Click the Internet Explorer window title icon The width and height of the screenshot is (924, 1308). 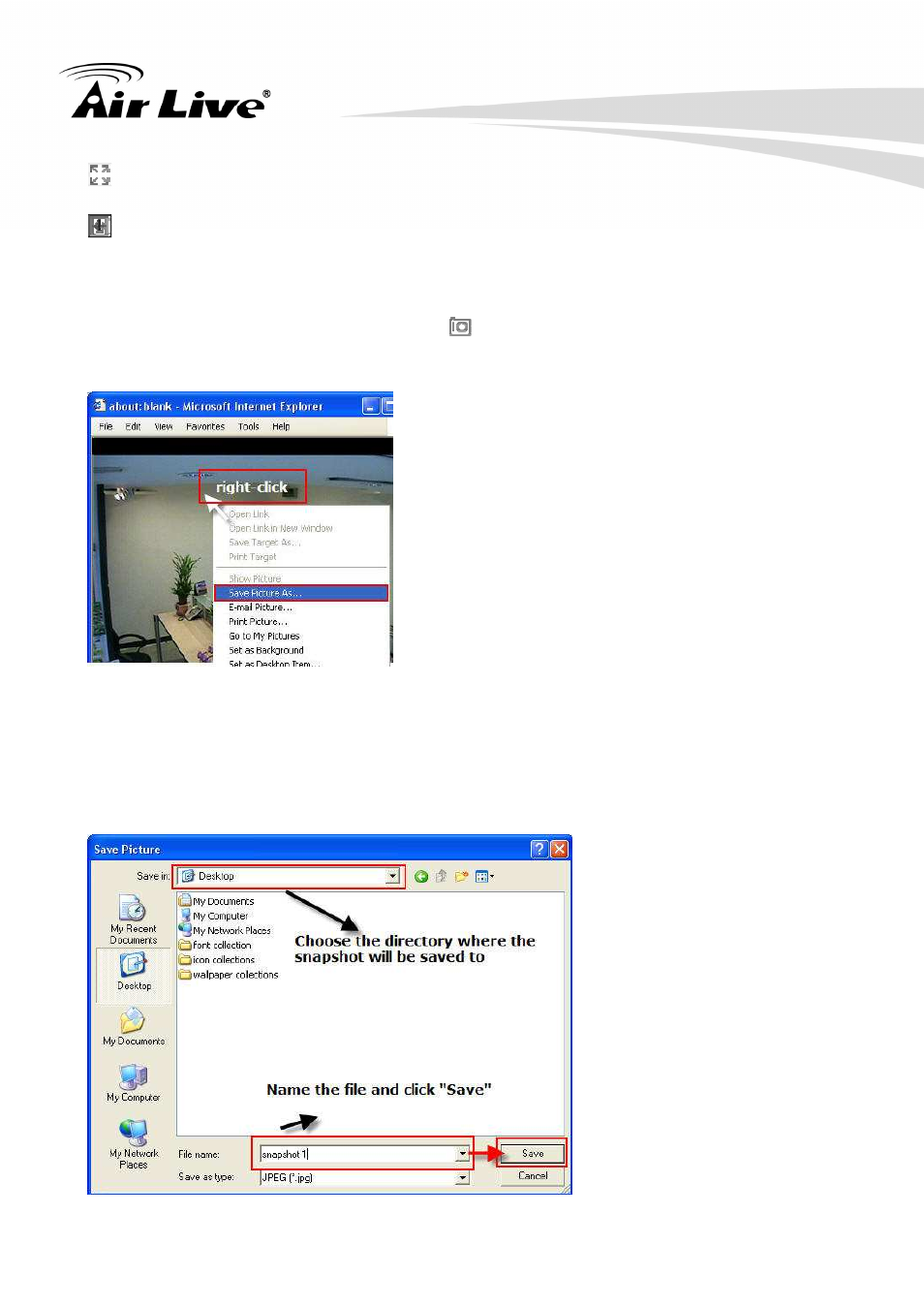tap(99, 405)
